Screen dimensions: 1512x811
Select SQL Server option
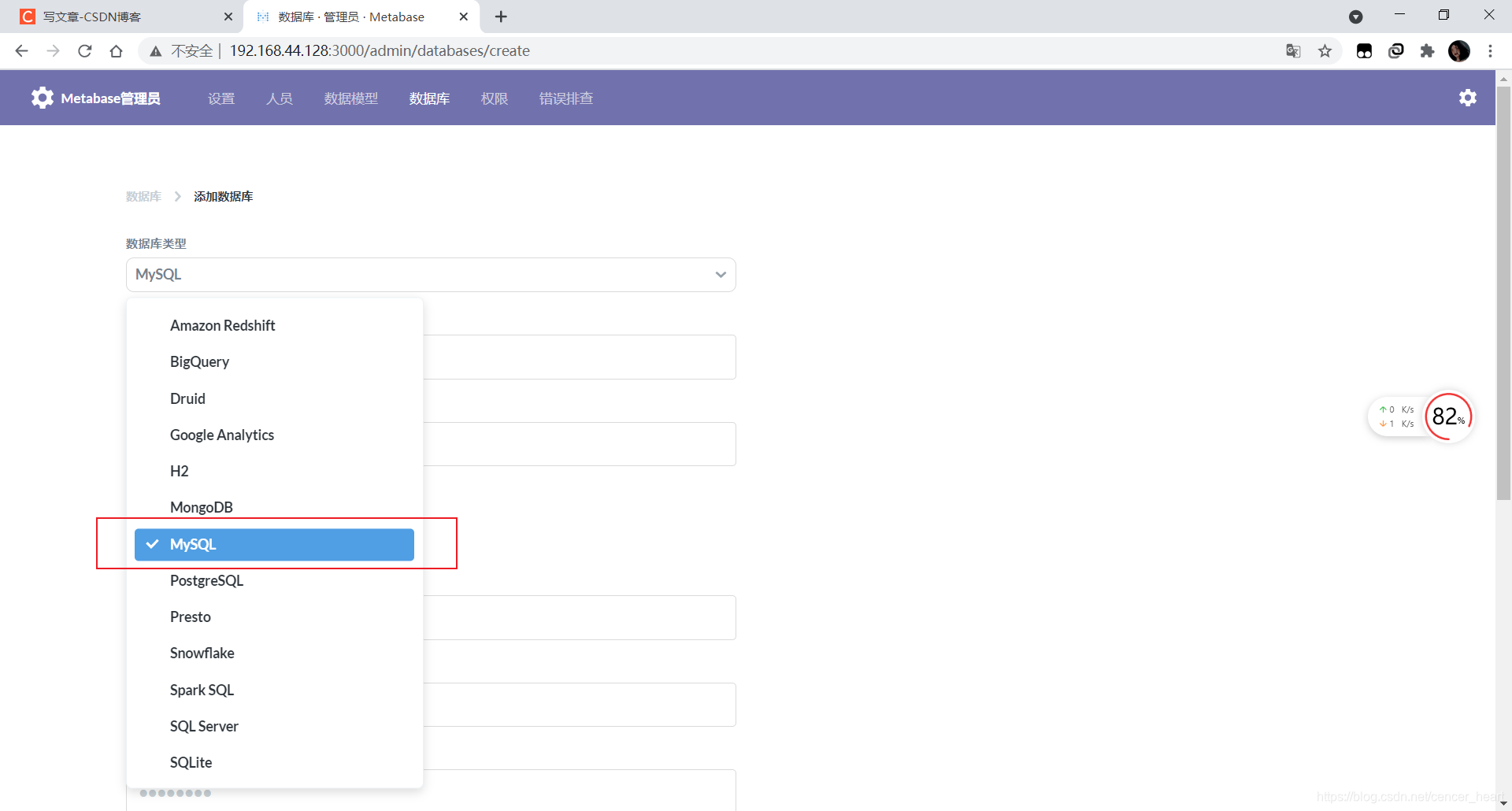click(274, 726)
